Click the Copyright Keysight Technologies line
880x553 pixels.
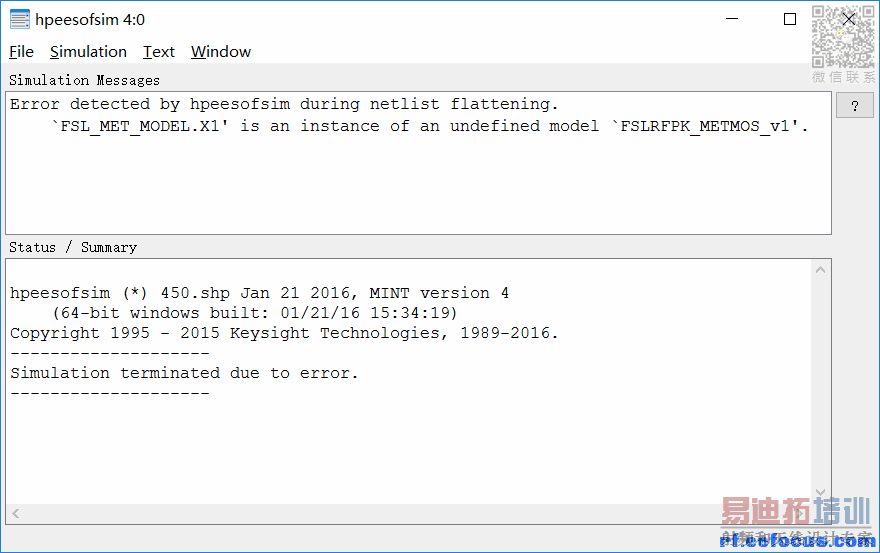tap(284, 333)
